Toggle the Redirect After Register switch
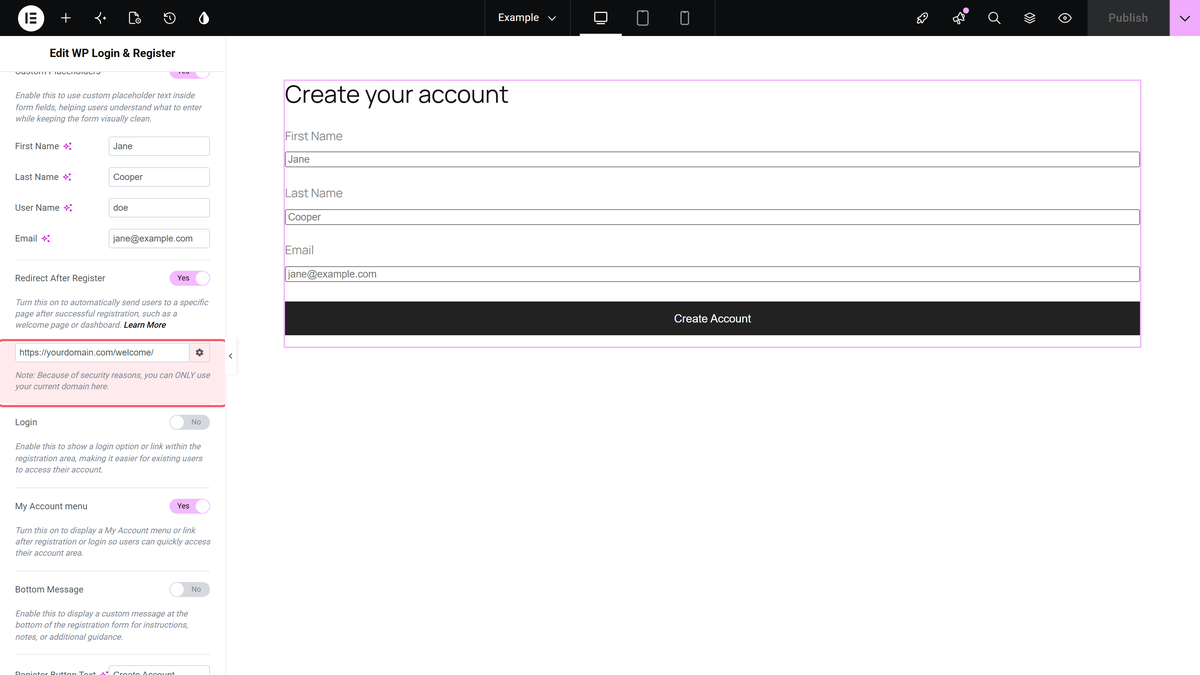The width and height of the screenshot is (1200, 675). (x=190, y=278)
